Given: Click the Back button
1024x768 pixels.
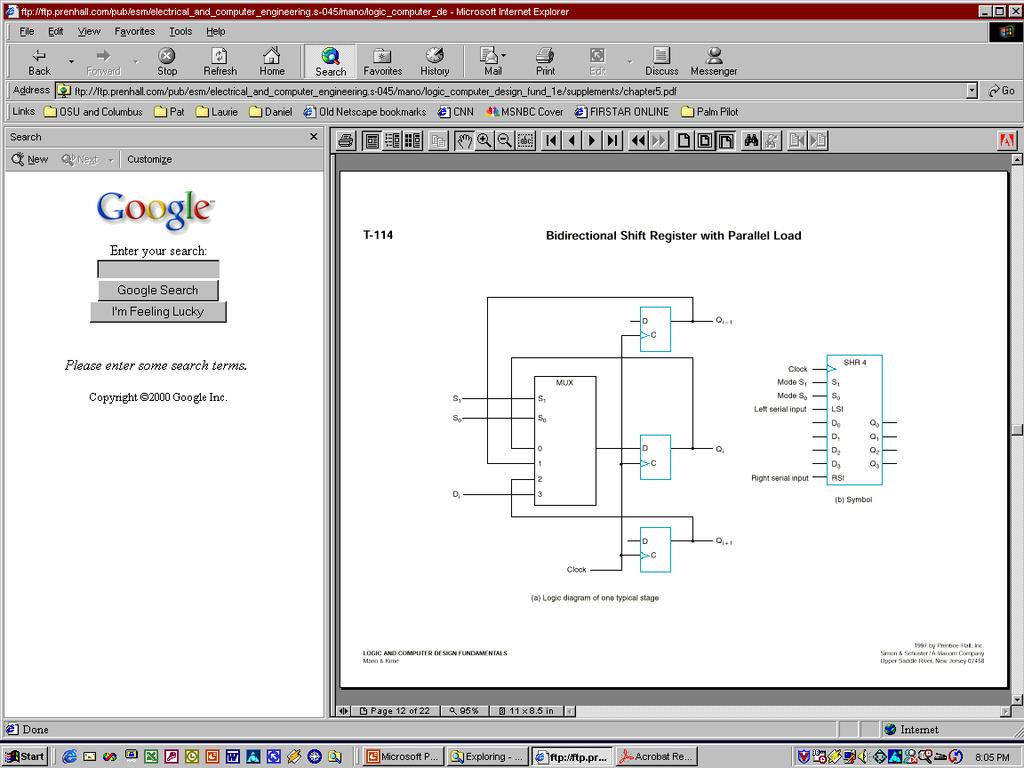Looking at the screenshot, I should 39,62.
